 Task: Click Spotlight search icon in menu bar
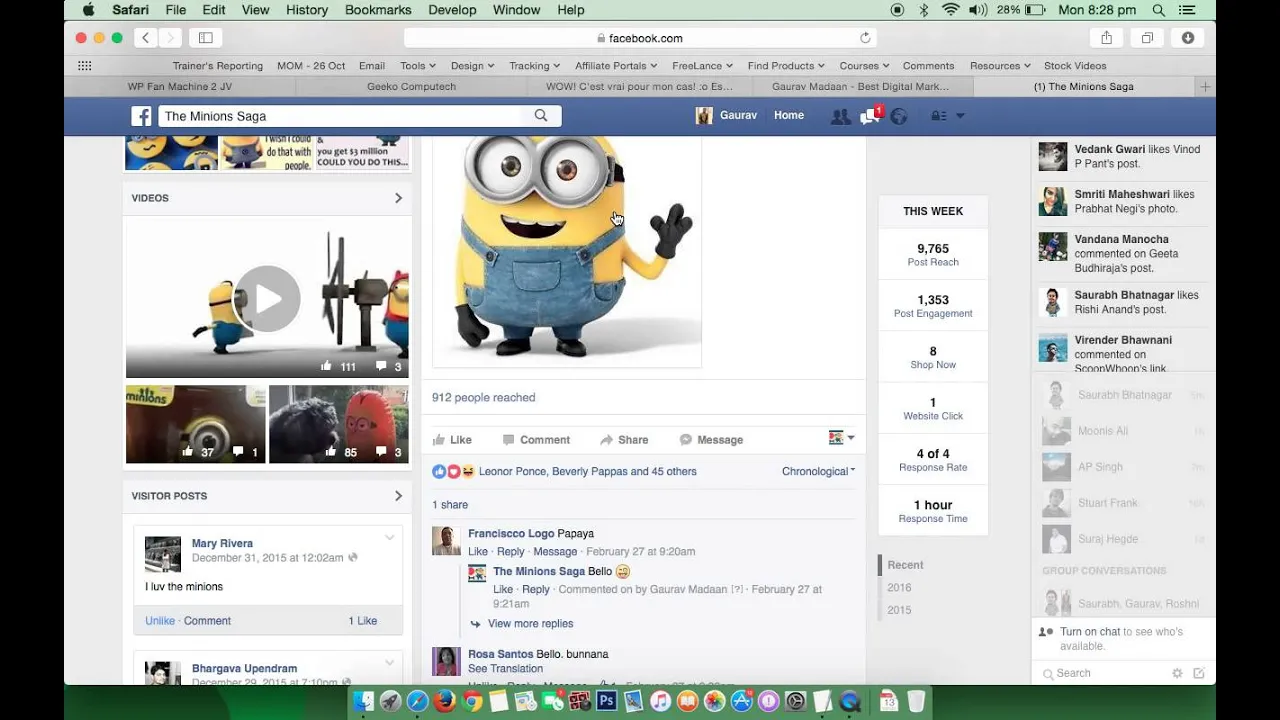1159,10
